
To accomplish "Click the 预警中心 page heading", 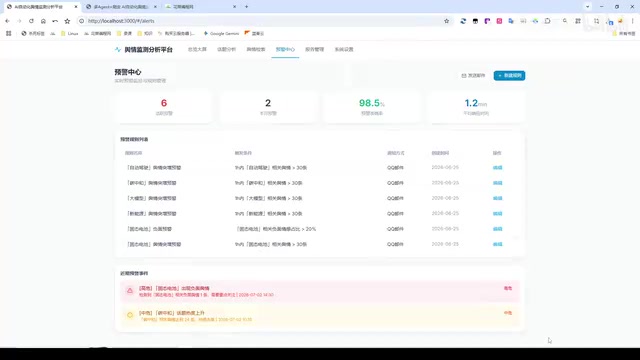I will [128, 72].
